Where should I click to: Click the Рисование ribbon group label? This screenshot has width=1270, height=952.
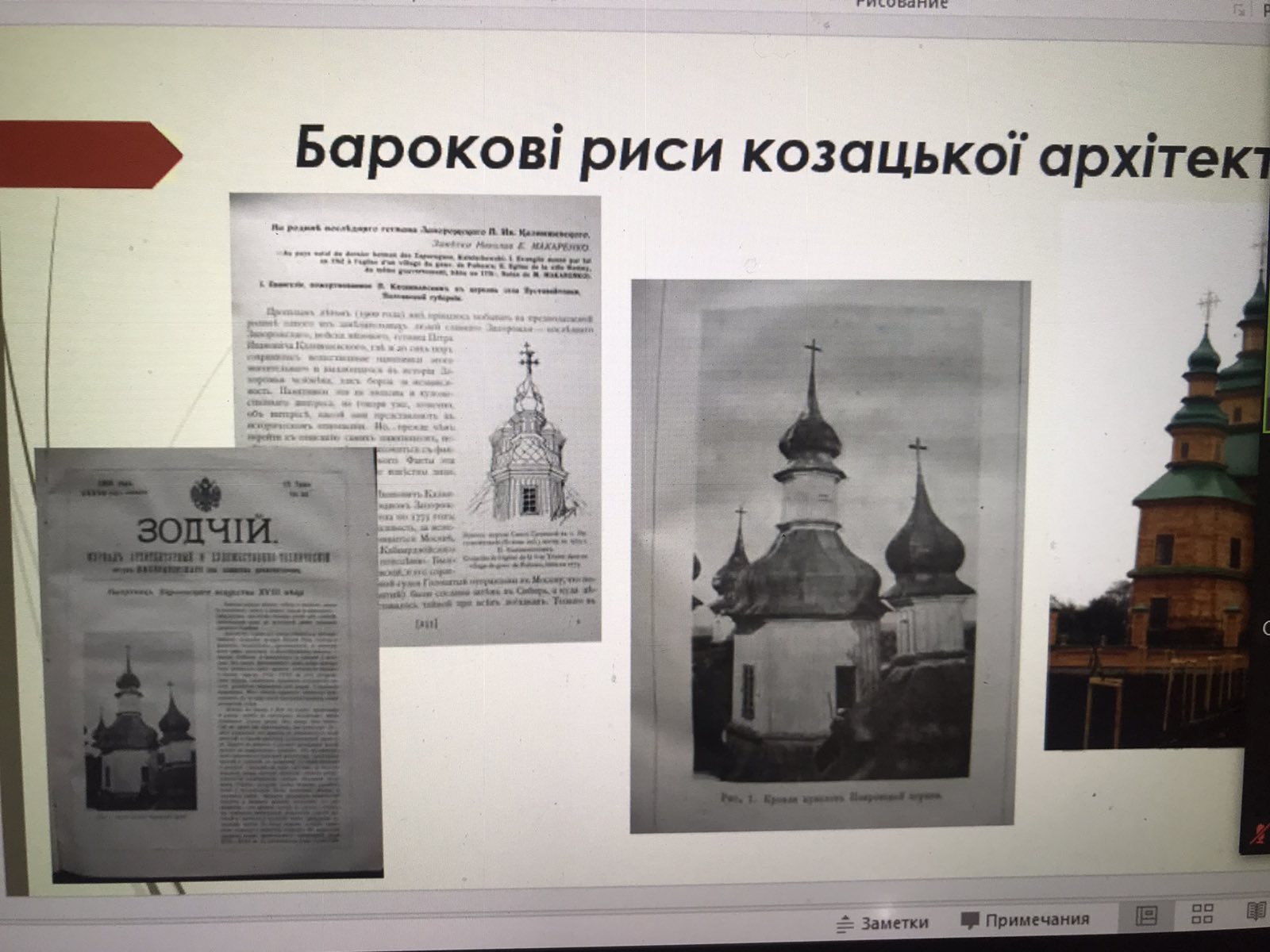pos(902,5)
